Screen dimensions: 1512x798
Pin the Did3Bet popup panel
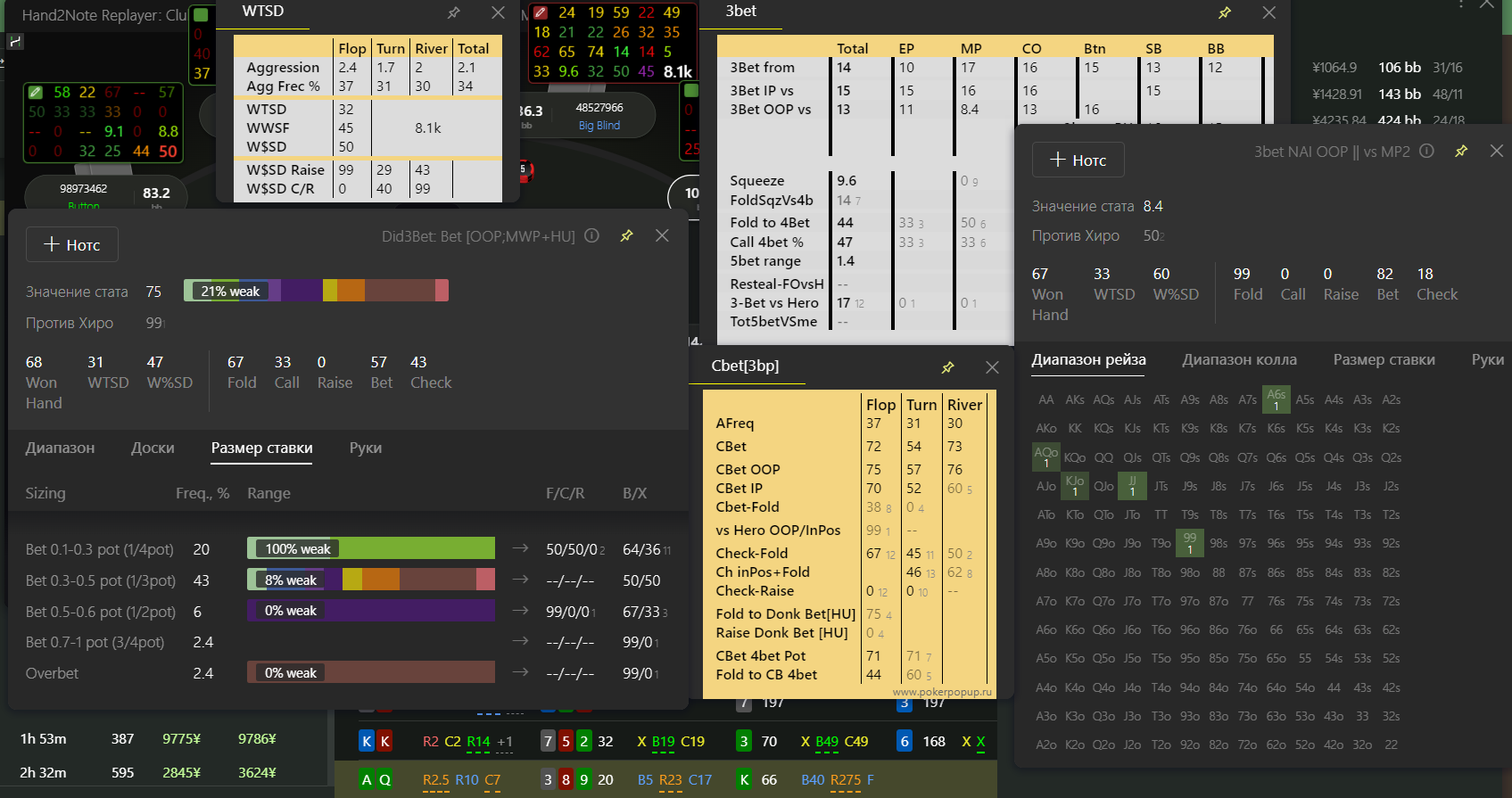coord(627,235)
